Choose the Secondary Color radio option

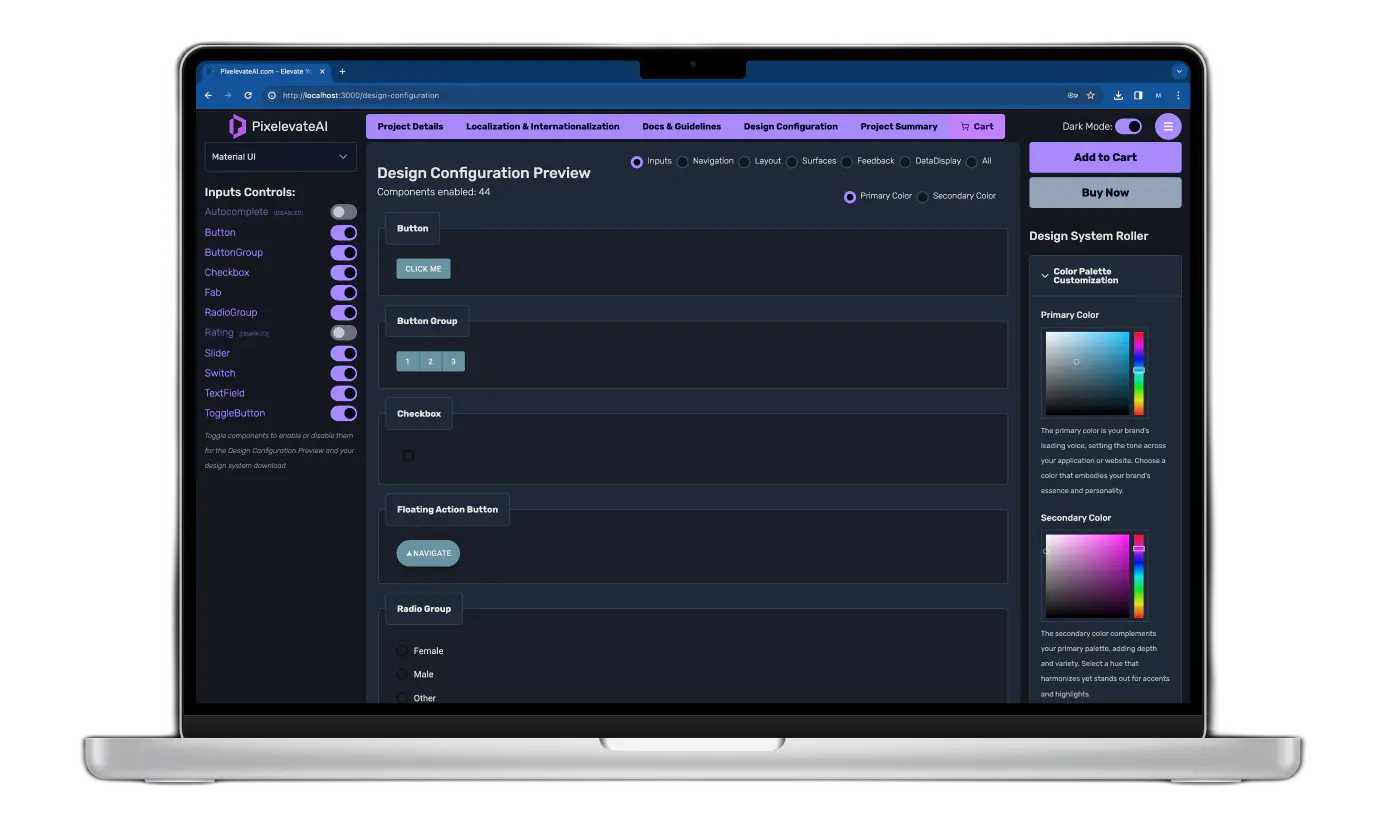923,197
